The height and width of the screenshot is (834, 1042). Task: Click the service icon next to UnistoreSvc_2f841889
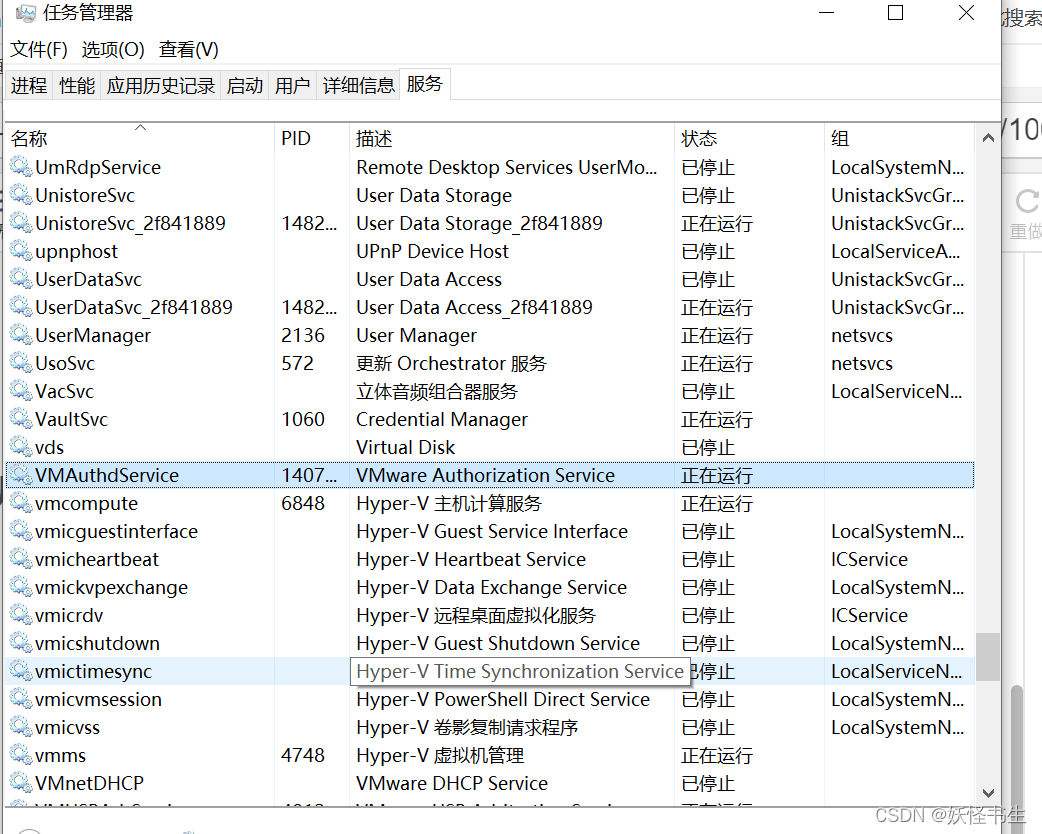(21, 223)
